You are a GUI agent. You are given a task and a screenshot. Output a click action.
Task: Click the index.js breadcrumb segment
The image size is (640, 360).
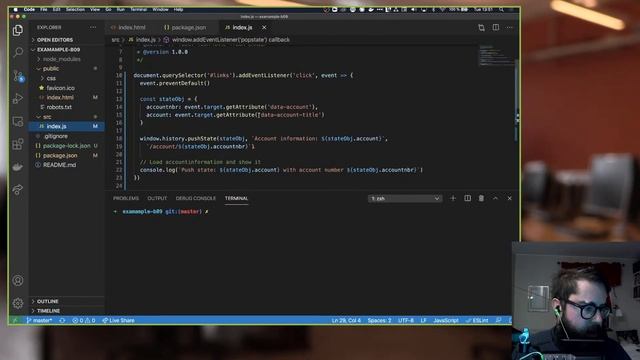pyautogui.click(x=146, y=40)
